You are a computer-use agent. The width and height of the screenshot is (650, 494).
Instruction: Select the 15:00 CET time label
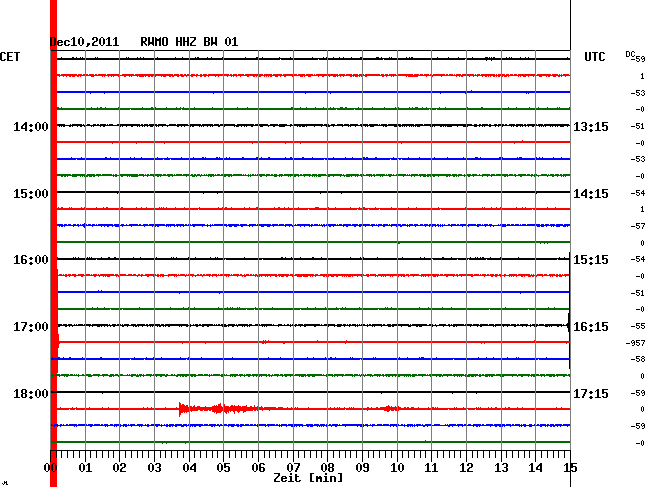(31, 194)
